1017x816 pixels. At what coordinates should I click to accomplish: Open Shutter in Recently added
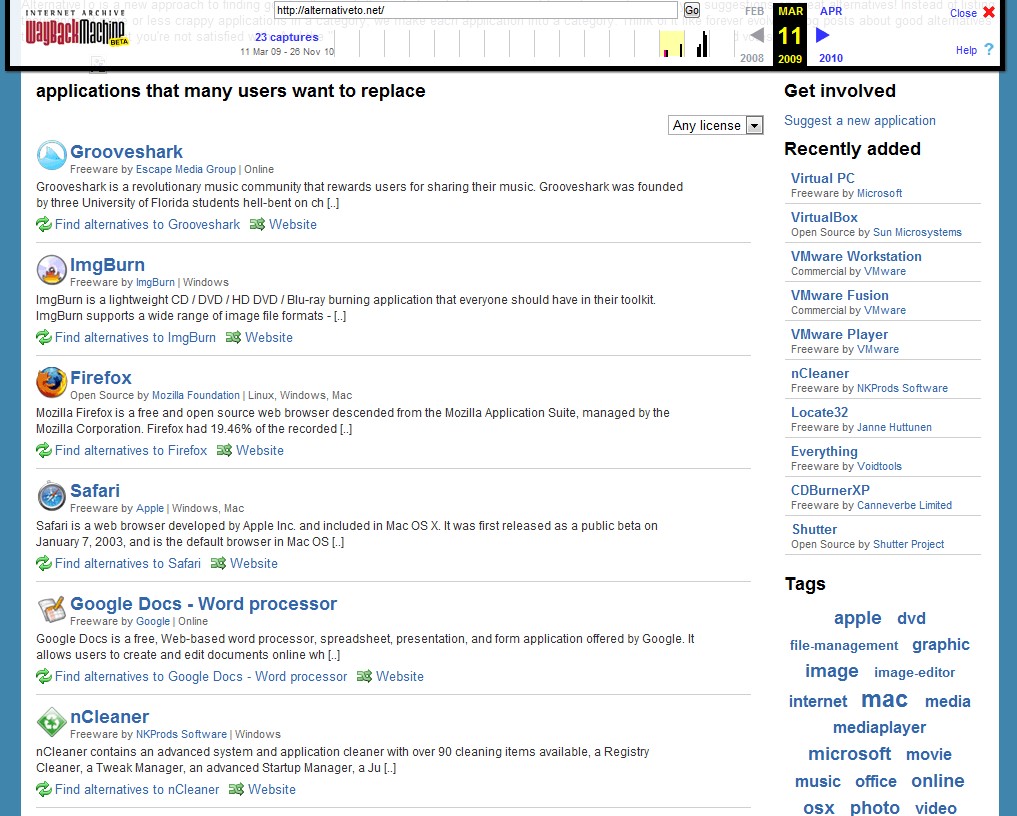click(815, 529)
